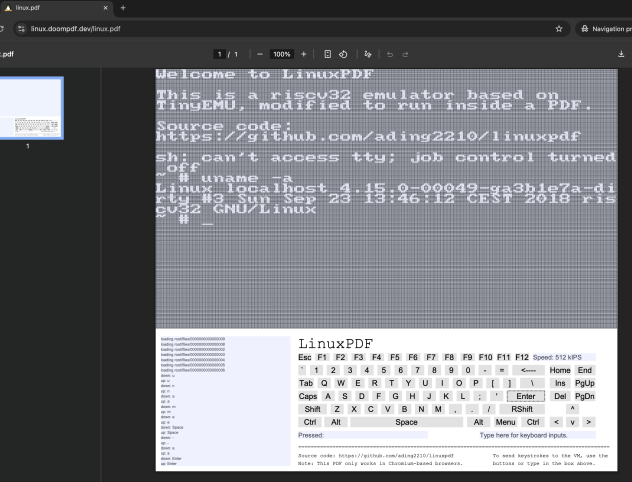This screenshot has width=632, height=482.
Task: Bookmark this page with the star icon
Action: (559, 29)
